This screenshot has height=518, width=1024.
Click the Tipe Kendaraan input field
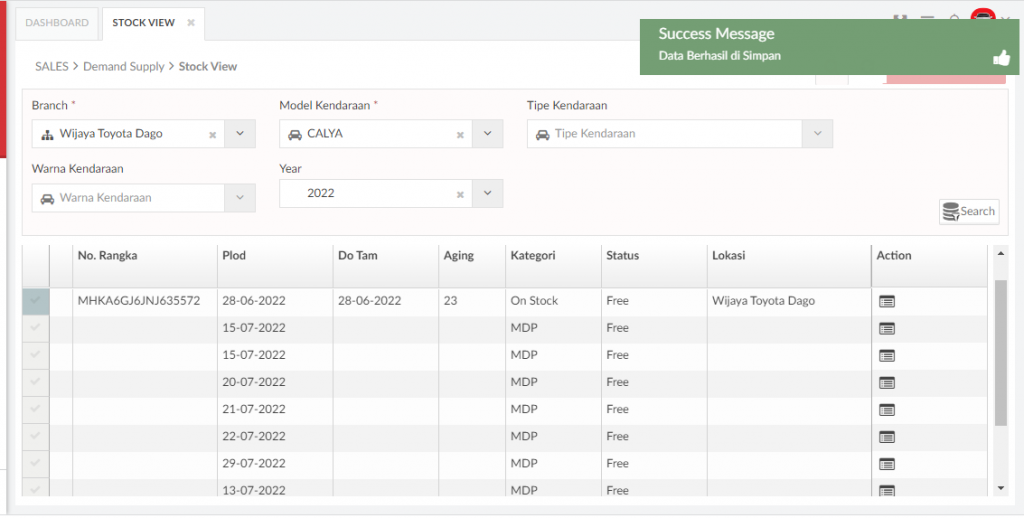665,133
